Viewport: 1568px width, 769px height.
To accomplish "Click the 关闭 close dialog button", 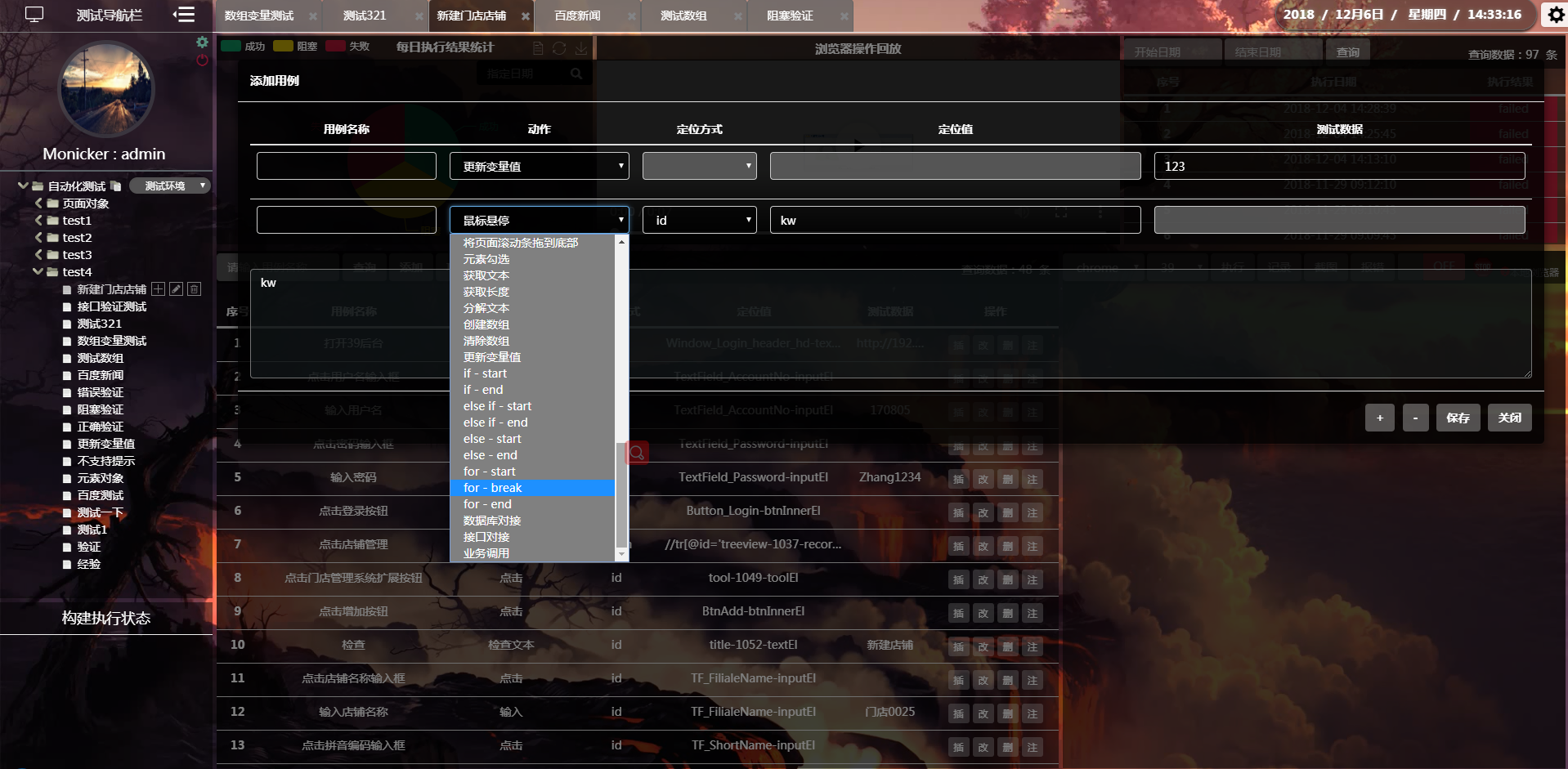I will coord(1510,418).
